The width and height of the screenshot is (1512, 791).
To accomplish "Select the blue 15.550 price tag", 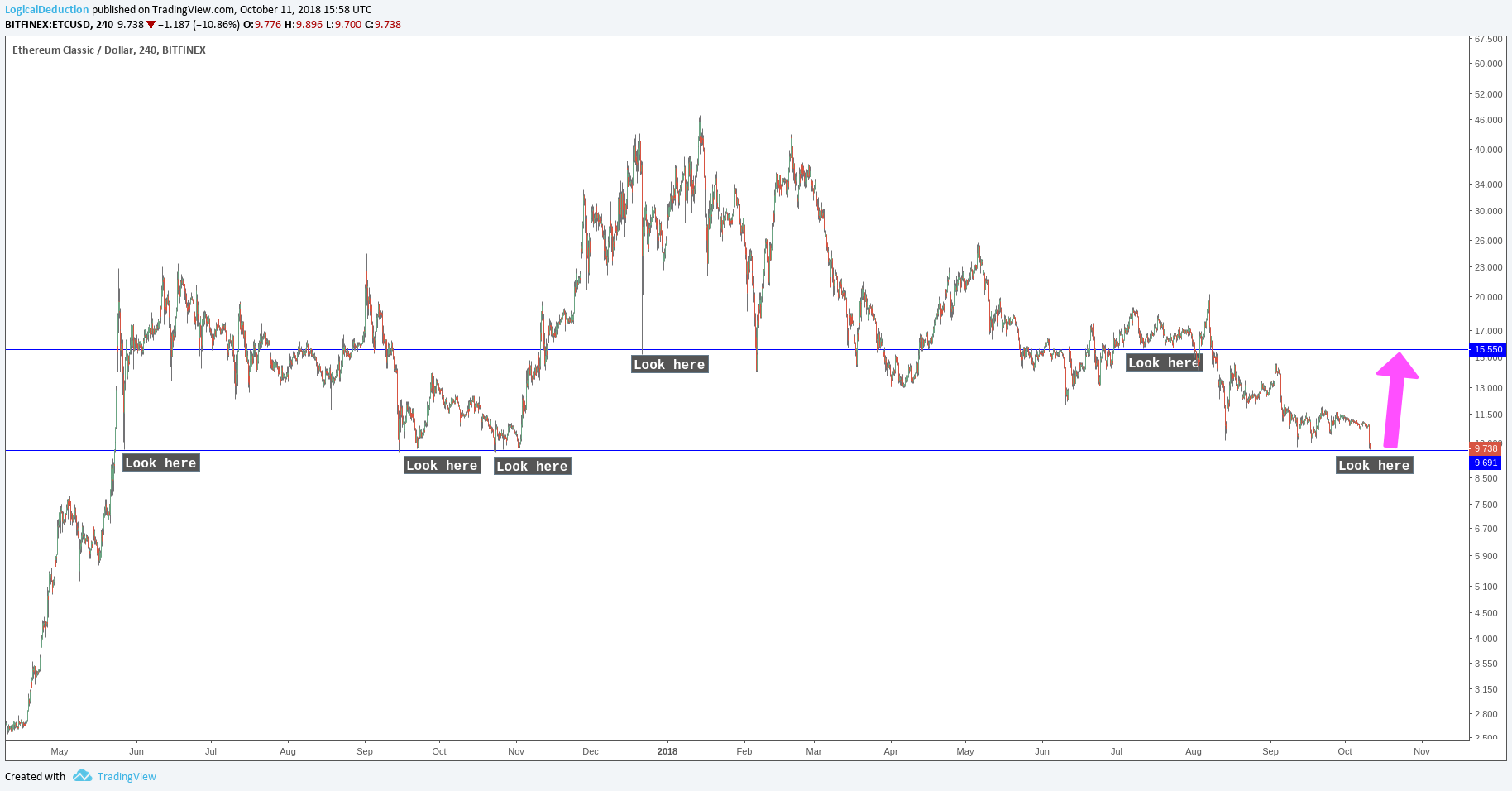I will (1487, 349).
